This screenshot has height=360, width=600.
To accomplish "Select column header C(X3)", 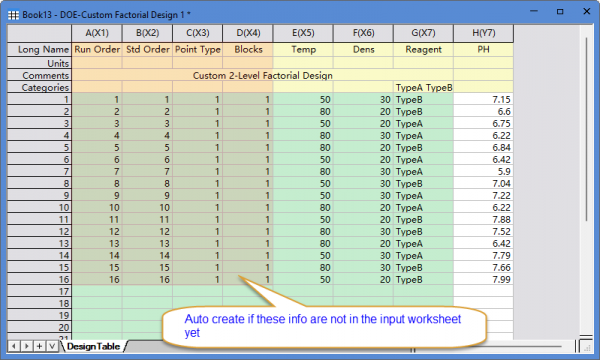I will click(197, 33).
